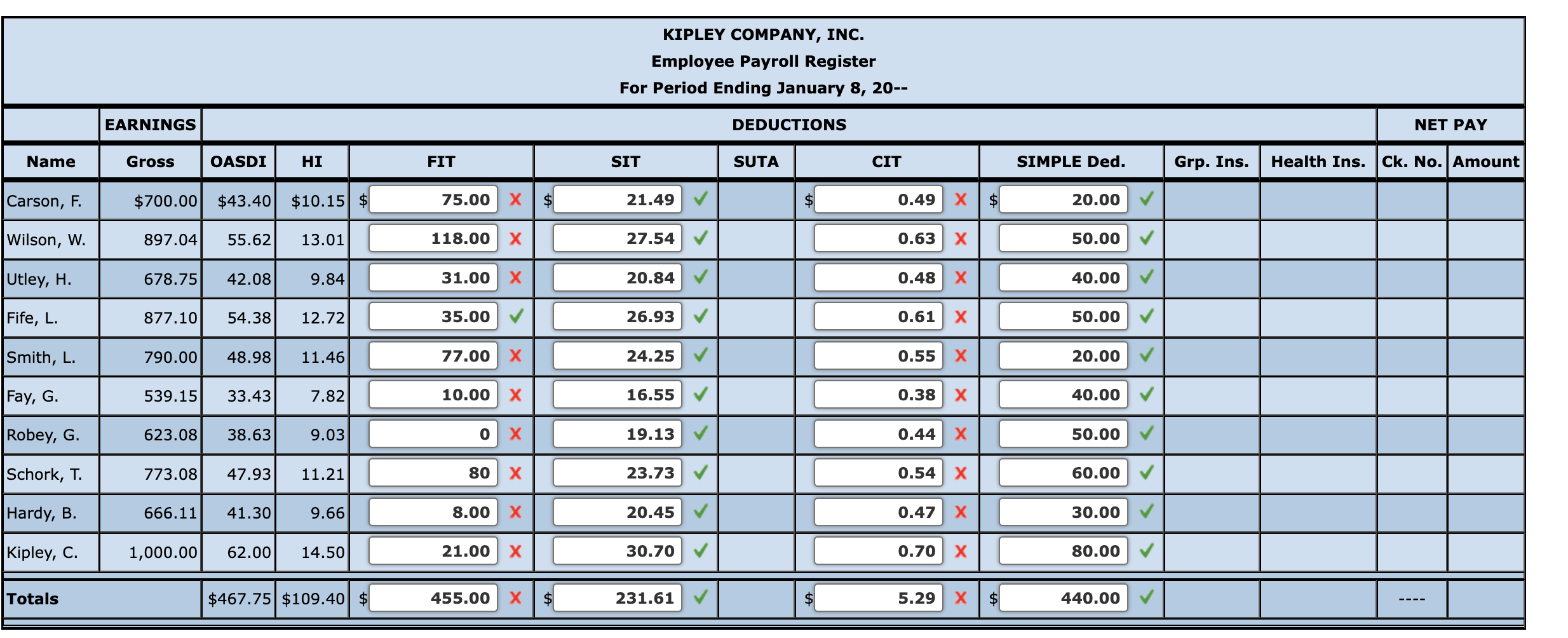Click the green check beside Utley's SIT amount
This screenshot has width=1568, height=638.
coord(701,278)
